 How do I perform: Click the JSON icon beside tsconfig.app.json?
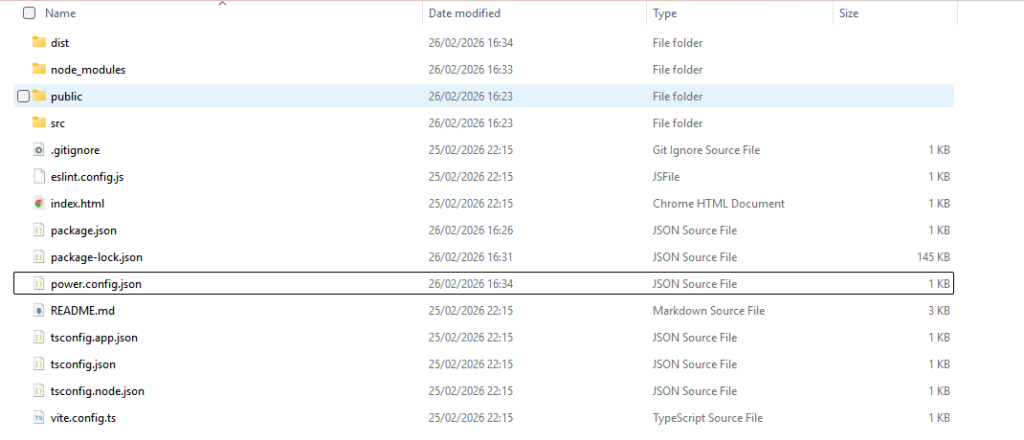tap(39, 338)
